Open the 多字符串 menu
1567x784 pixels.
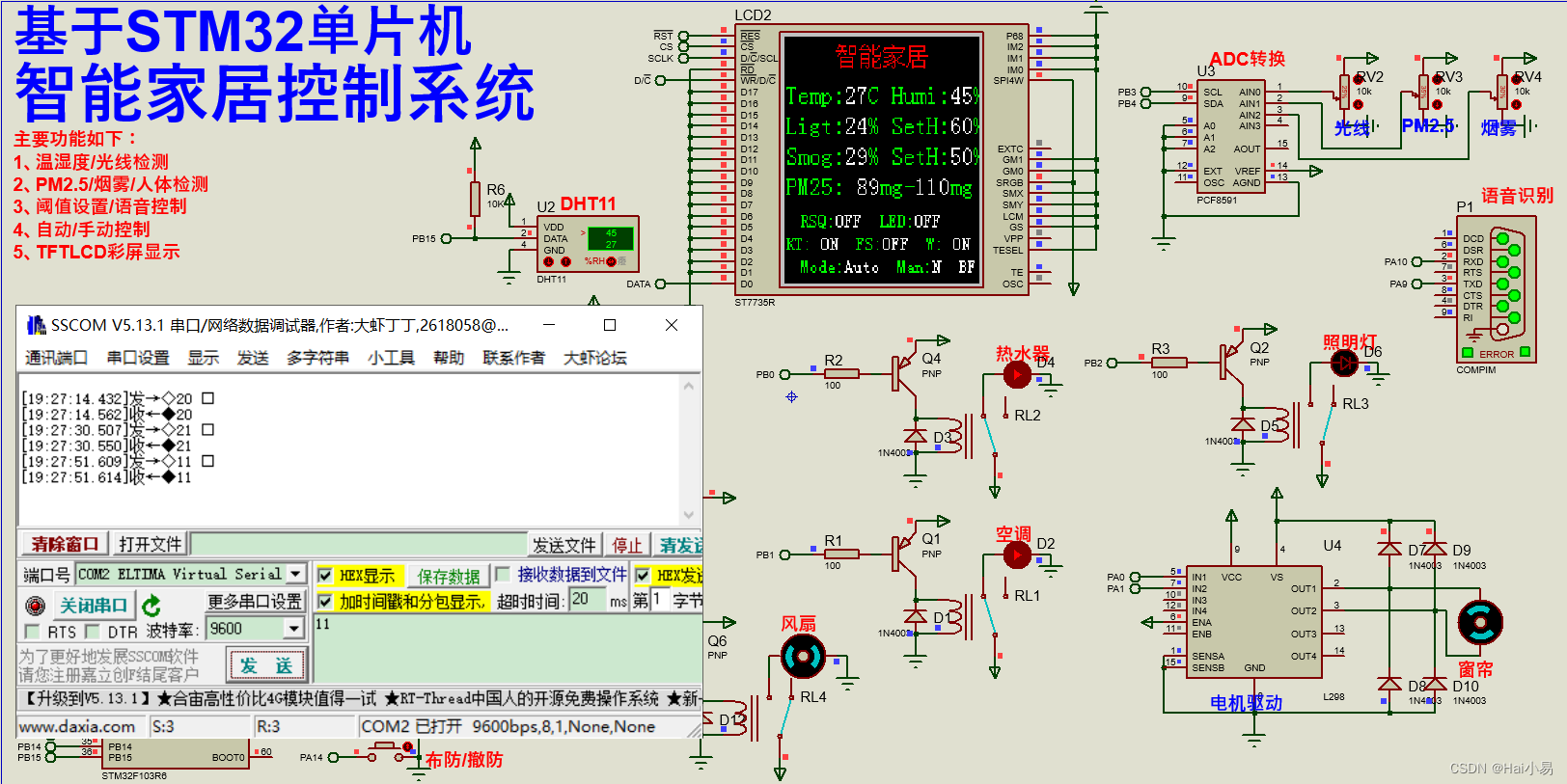[x=318, y=358]
